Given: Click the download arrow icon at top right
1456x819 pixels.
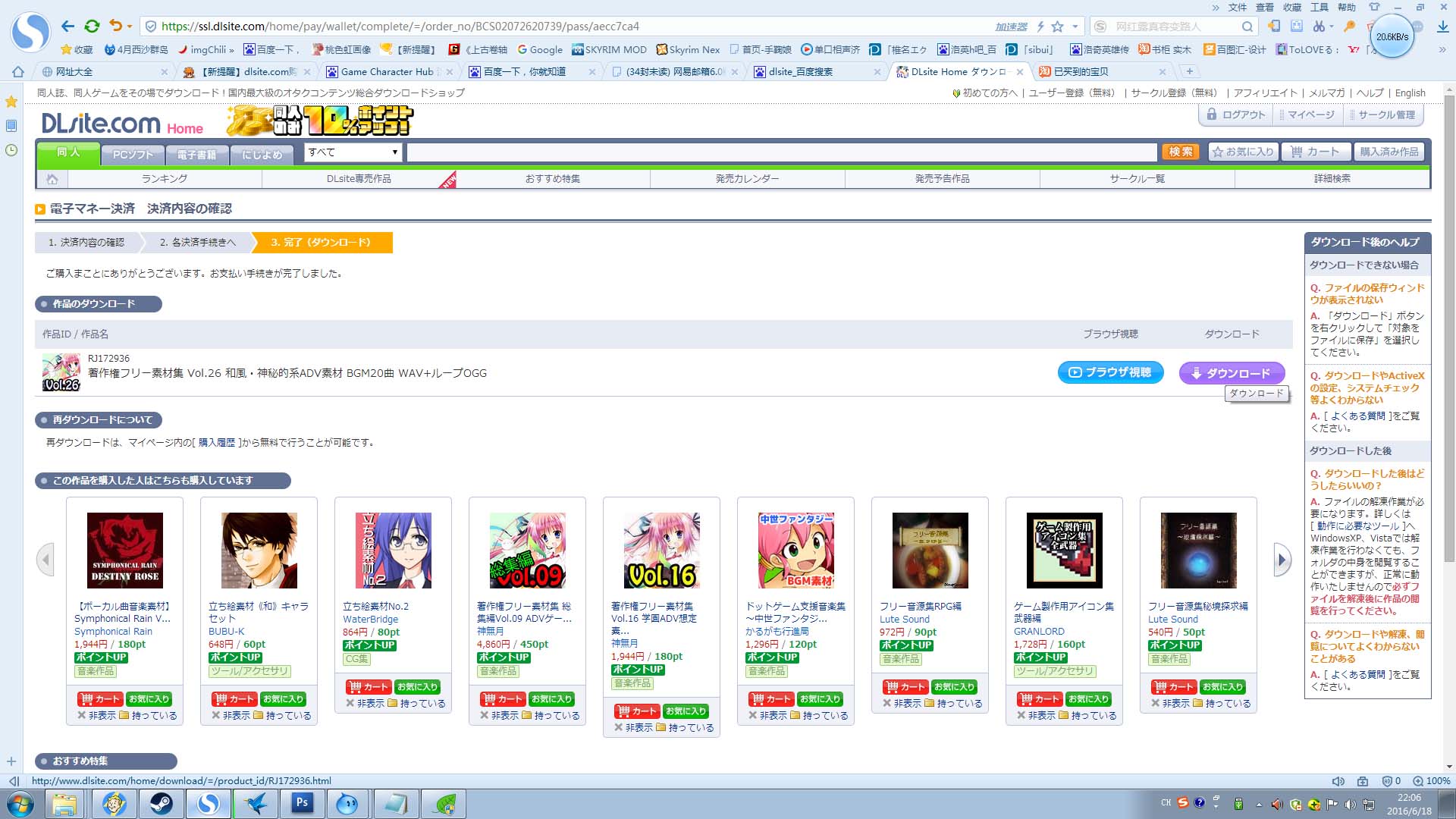Looking at the screenshot, I should pos(1443,27).
